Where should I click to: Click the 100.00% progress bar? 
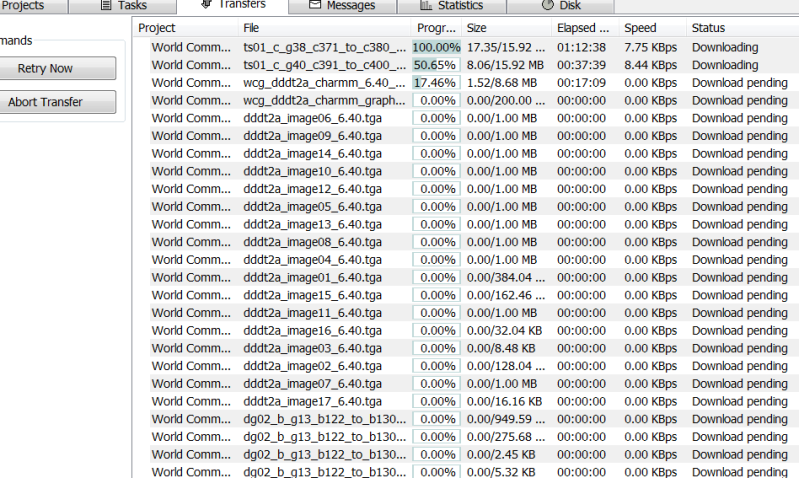436,47
